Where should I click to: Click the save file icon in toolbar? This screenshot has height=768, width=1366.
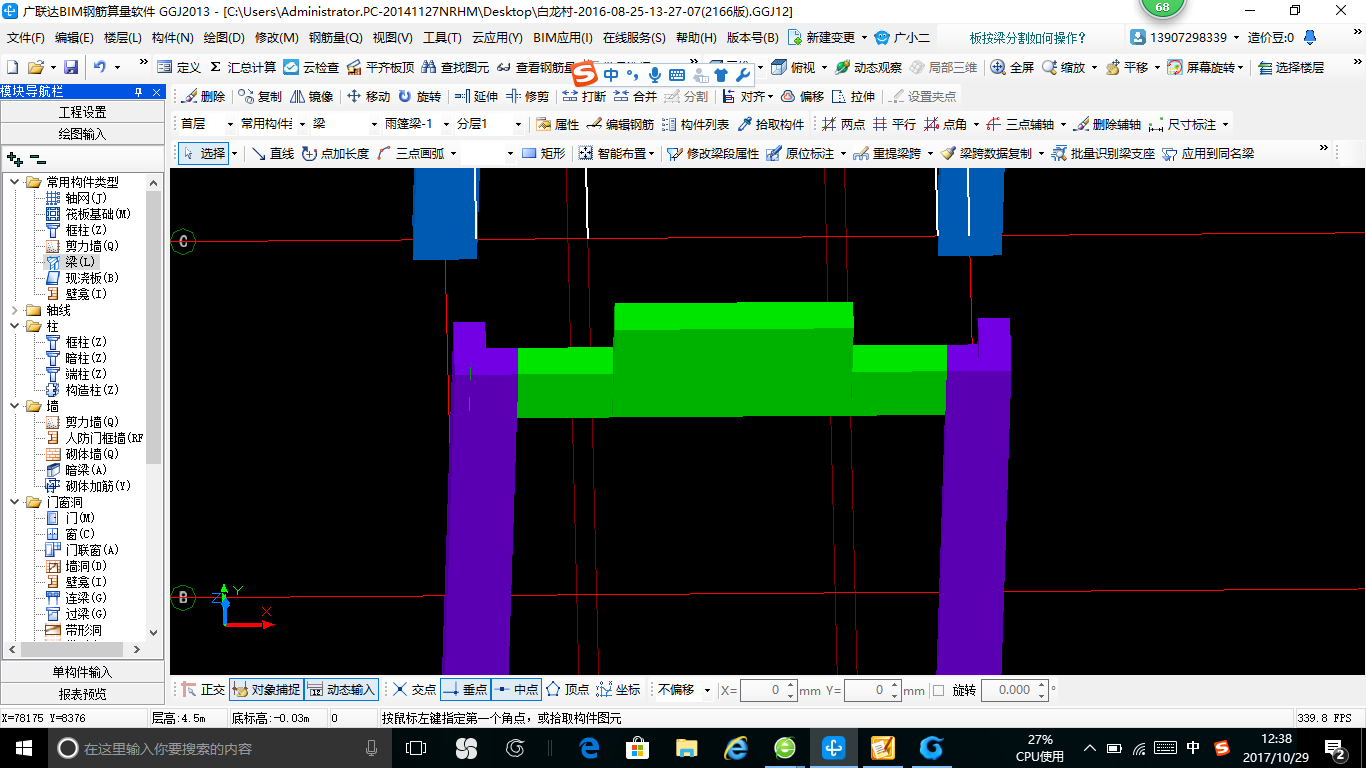71,67
